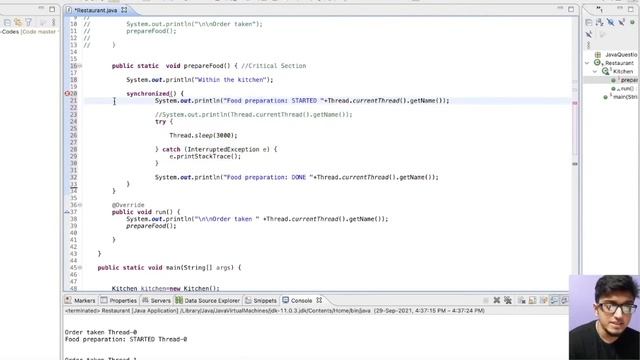The height and width of the screenshot is (360, 640).
Task: Maximize the Outline panel
Action: [x=631, y=9]
